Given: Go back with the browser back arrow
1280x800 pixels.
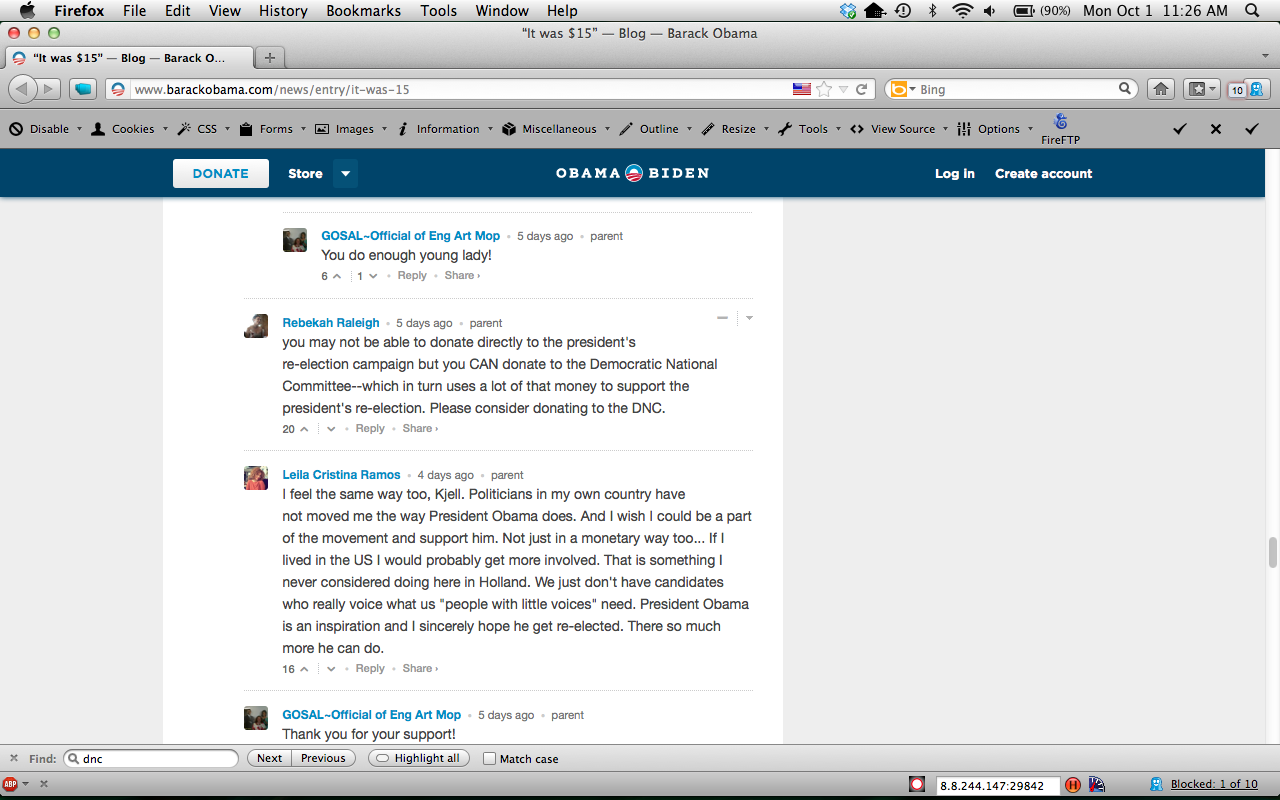Looking at the screenshot, I should [22, 89].
